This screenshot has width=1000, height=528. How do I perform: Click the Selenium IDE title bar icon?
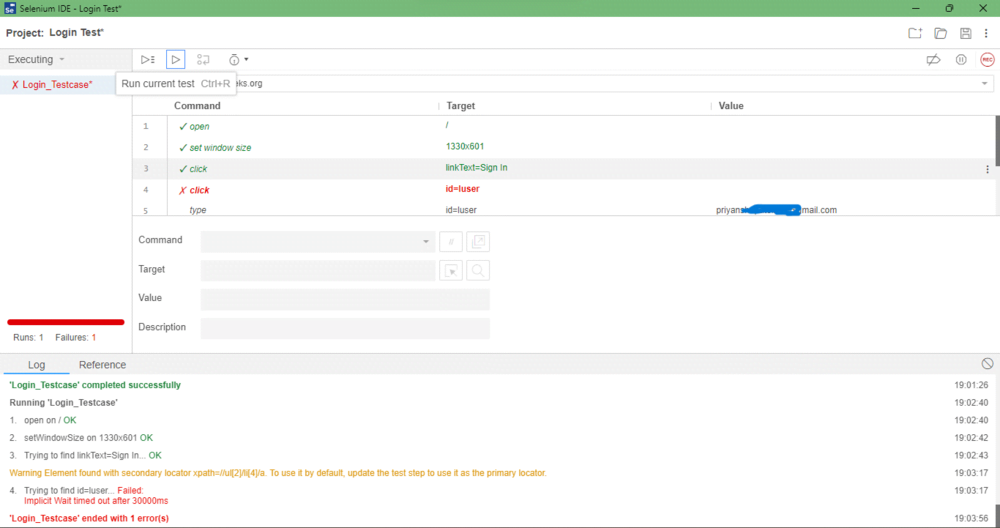(10, 8)
